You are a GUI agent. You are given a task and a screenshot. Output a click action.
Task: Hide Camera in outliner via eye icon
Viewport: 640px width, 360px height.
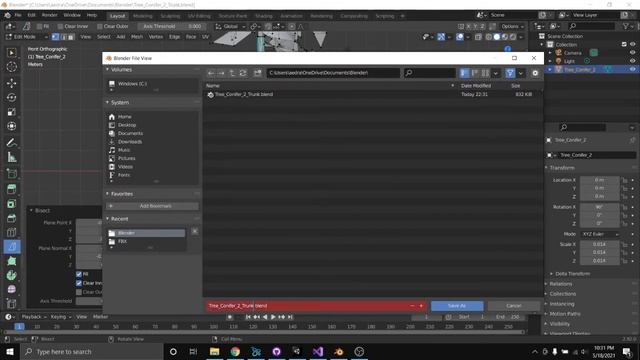(x=632, y=53)
